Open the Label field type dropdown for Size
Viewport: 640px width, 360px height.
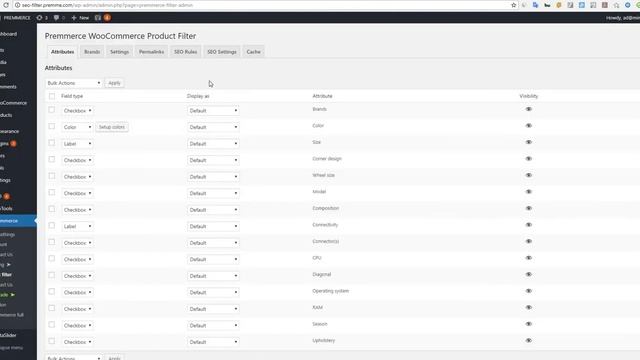78,144
